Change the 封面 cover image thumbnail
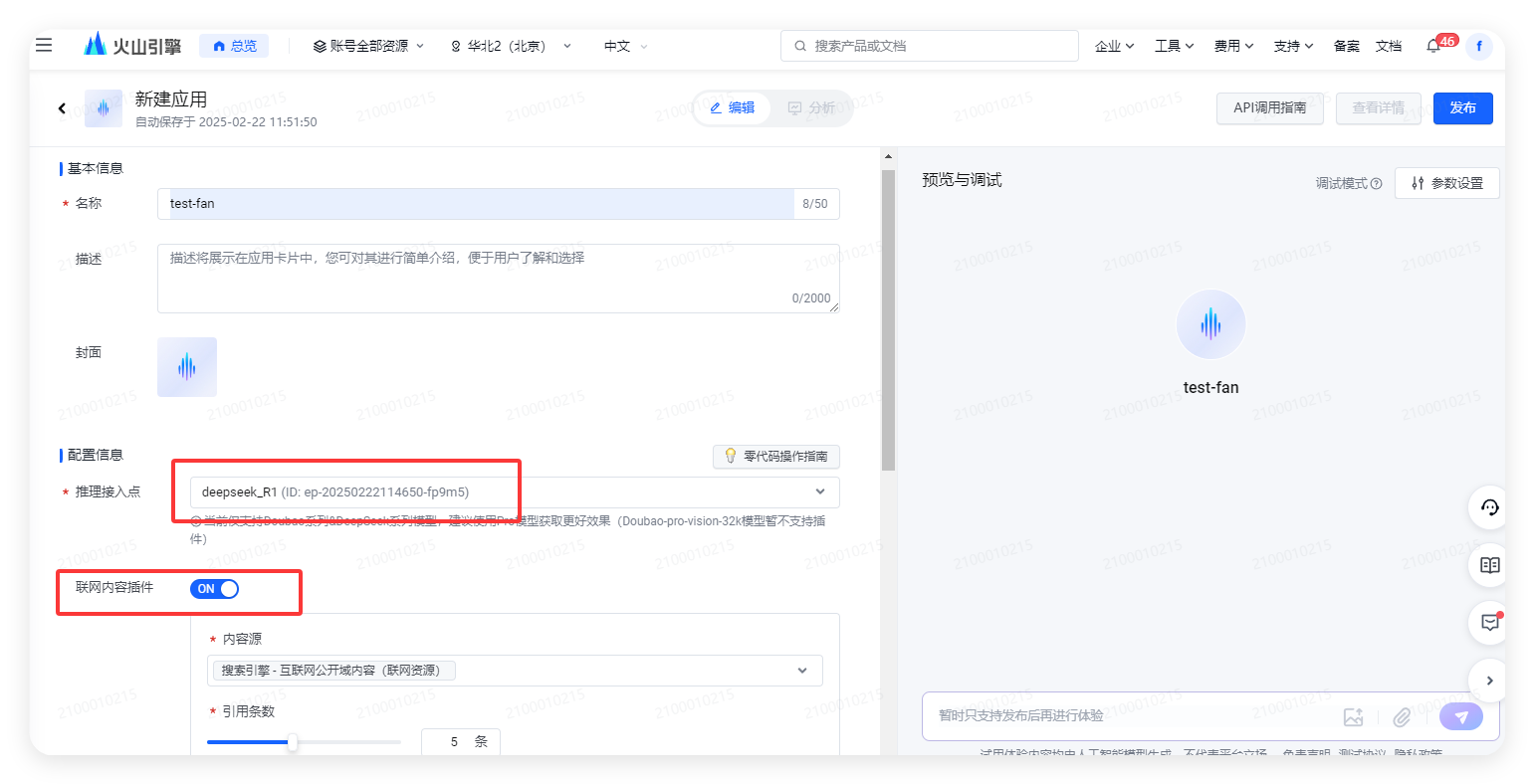 (187, 367)
